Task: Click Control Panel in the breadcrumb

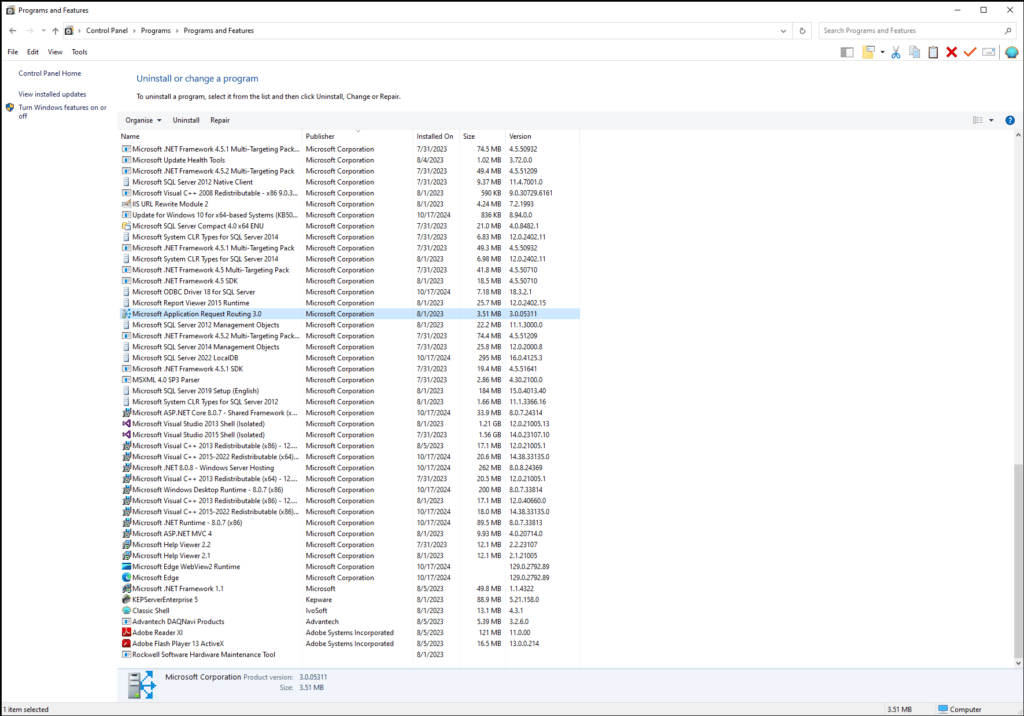Action: [107, 31]
